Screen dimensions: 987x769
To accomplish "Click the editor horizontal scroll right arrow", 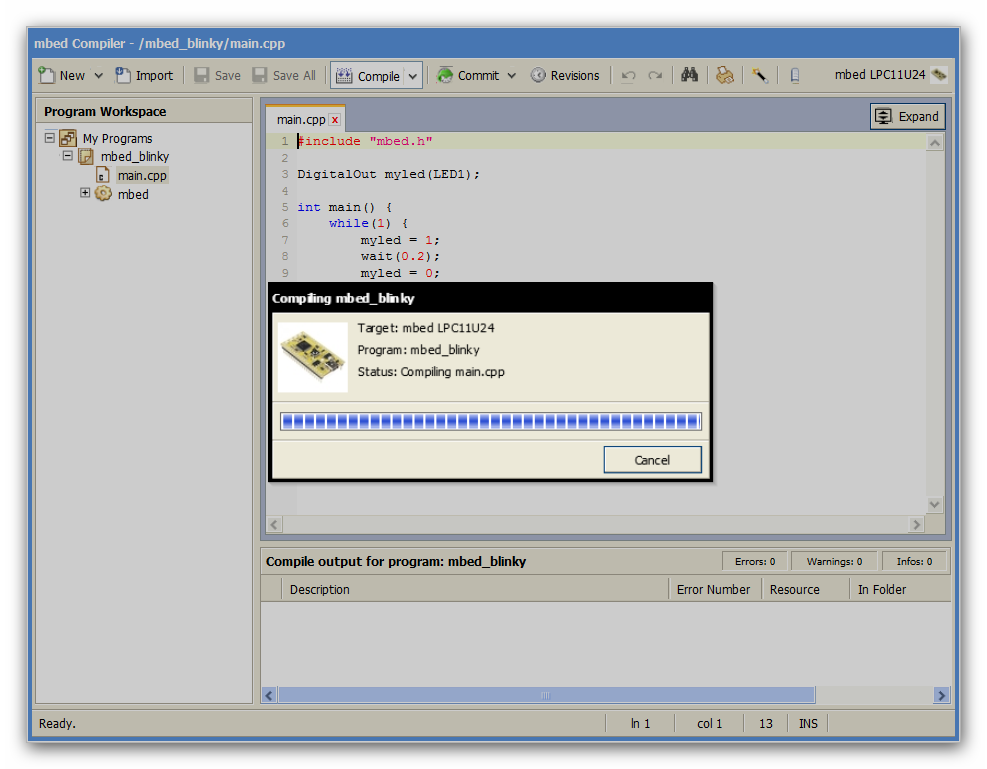I will tap(916, 524).
